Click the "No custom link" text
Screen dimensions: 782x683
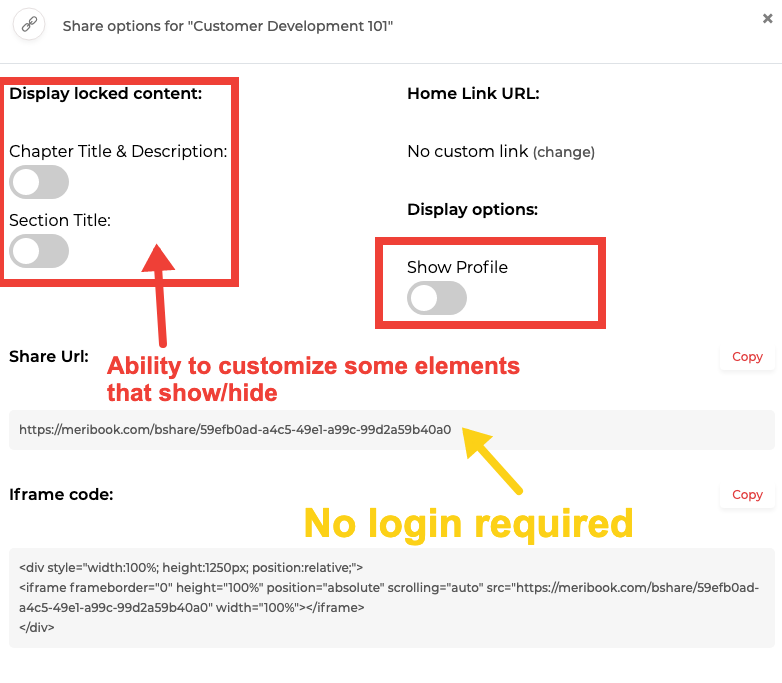pyautogui.click(x=467, y=151)
